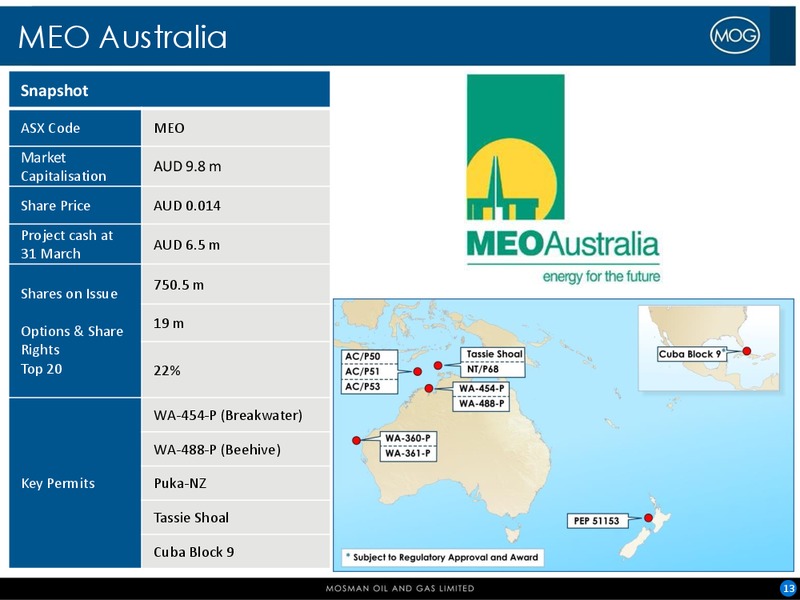The image size is (800, 600).
Task: Click 'MOSMAN OIL AND GAS LIMITED' footer text
Action: [400, 588]
